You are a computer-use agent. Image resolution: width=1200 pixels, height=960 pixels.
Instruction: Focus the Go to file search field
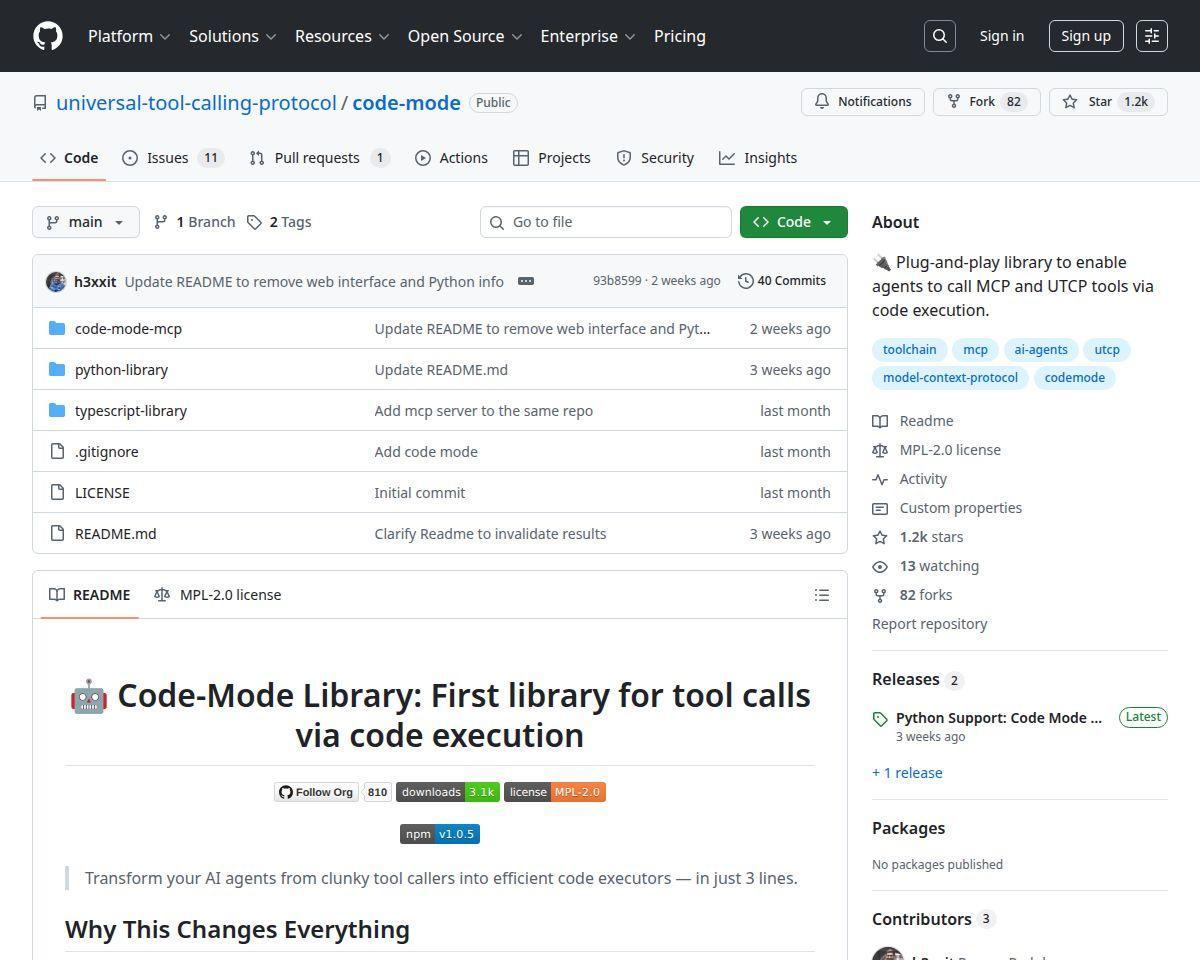coord(606,222)
